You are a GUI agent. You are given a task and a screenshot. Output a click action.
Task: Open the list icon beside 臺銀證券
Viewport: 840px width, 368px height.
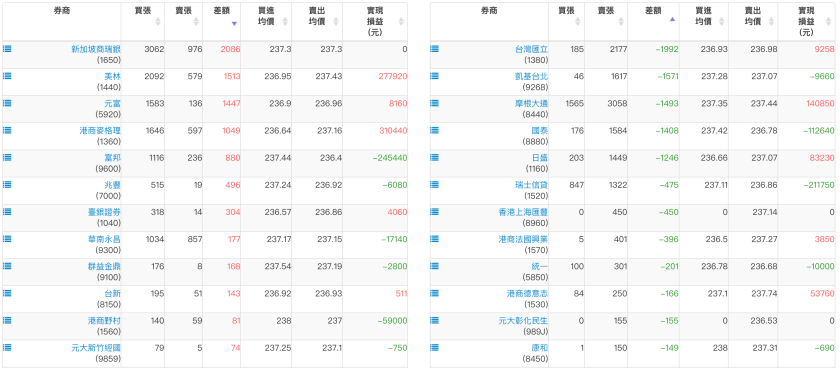7,212
